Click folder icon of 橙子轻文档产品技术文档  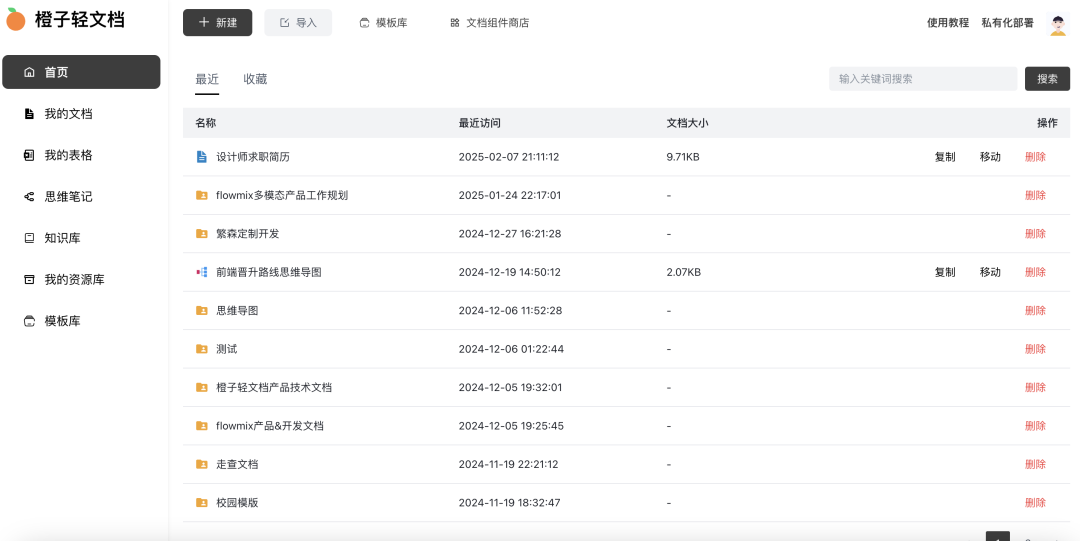pyautogui.click(x=202, y=387)
